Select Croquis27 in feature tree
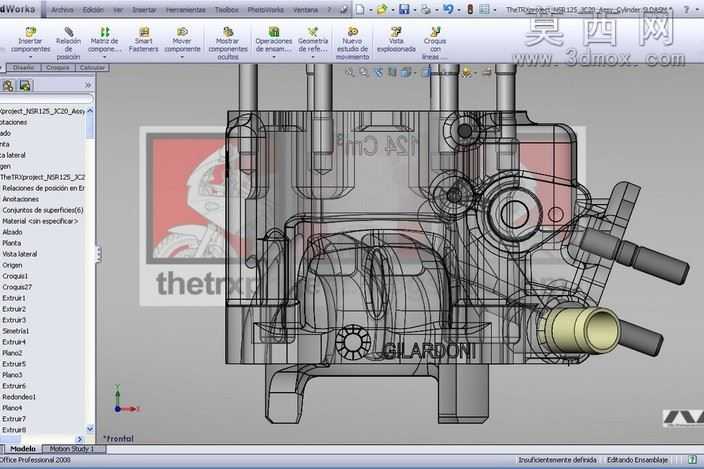704x469 pixels. [x=17, y=287]
